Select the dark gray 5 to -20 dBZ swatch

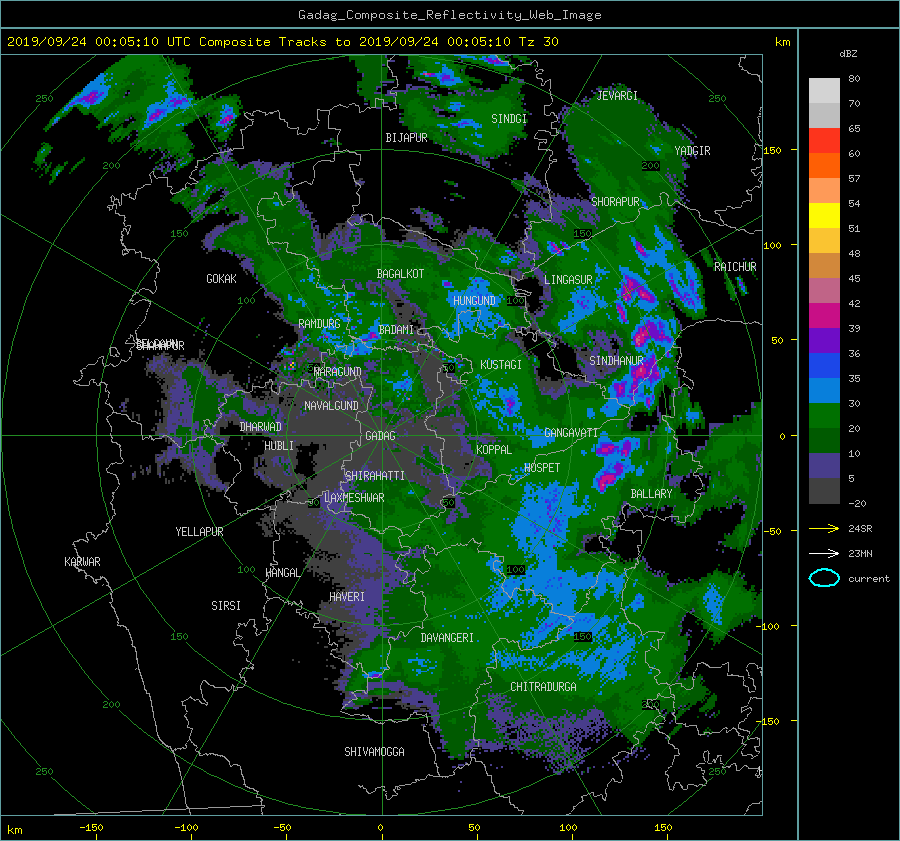click(824, 491)
